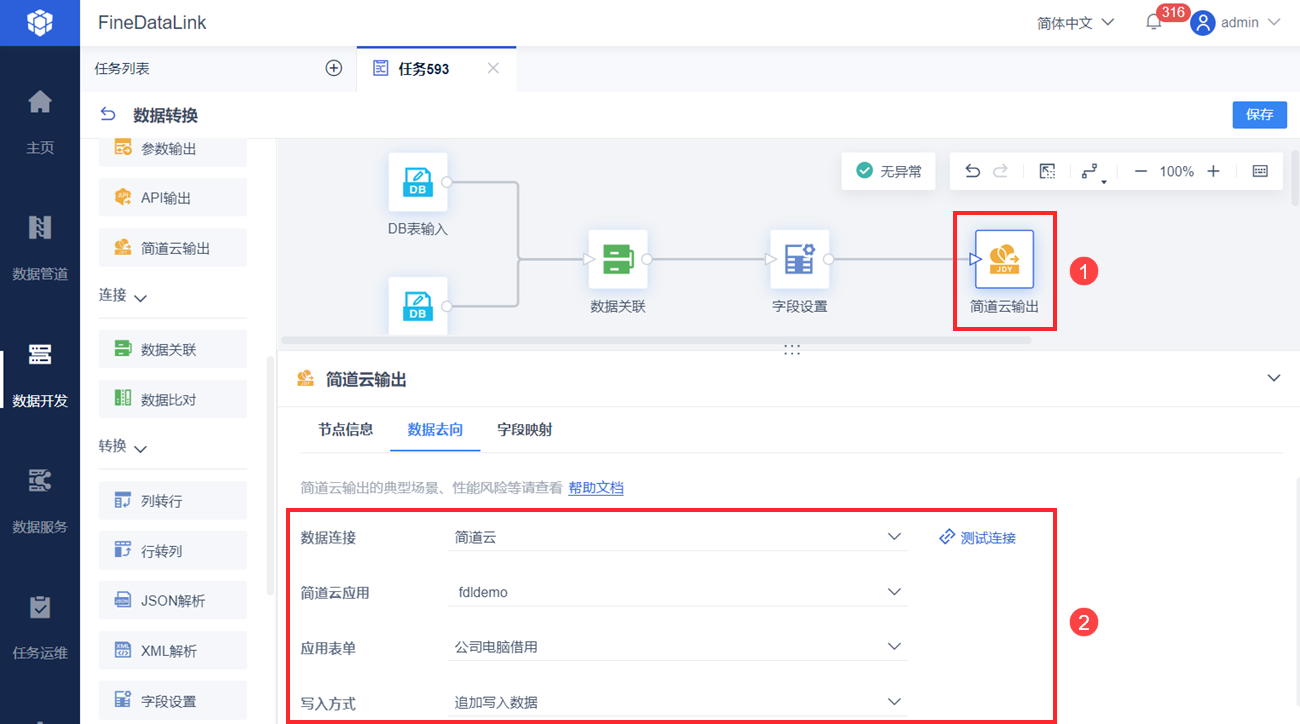Undo the last canvas action
Viewport: 1300px width, 724px height.
(x=972, y=171)
